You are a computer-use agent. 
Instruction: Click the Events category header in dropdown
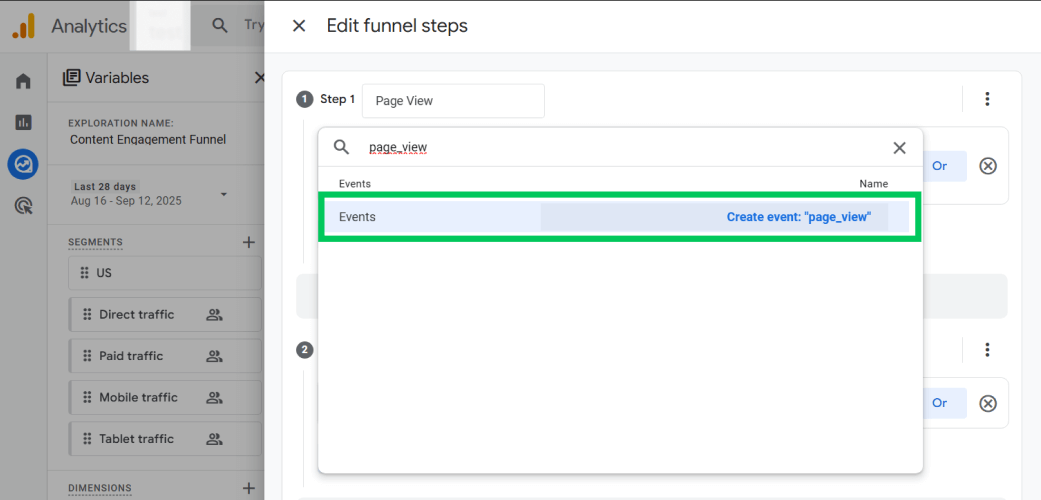click(x=355, y=184)
